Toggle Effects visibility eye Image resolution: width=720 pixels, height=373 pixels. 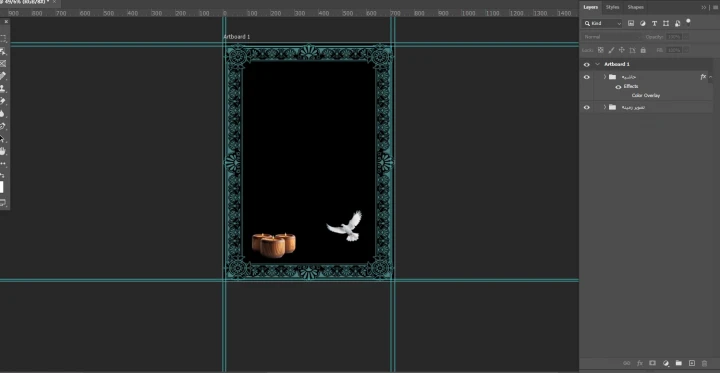[618, 87]
